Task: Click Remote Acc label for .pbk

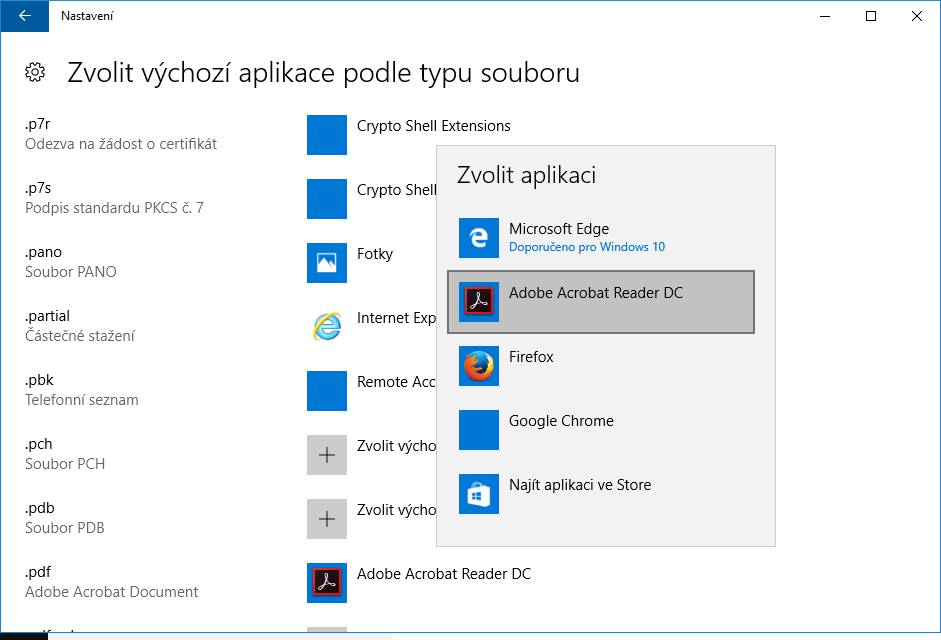Action: coord(396,382)
